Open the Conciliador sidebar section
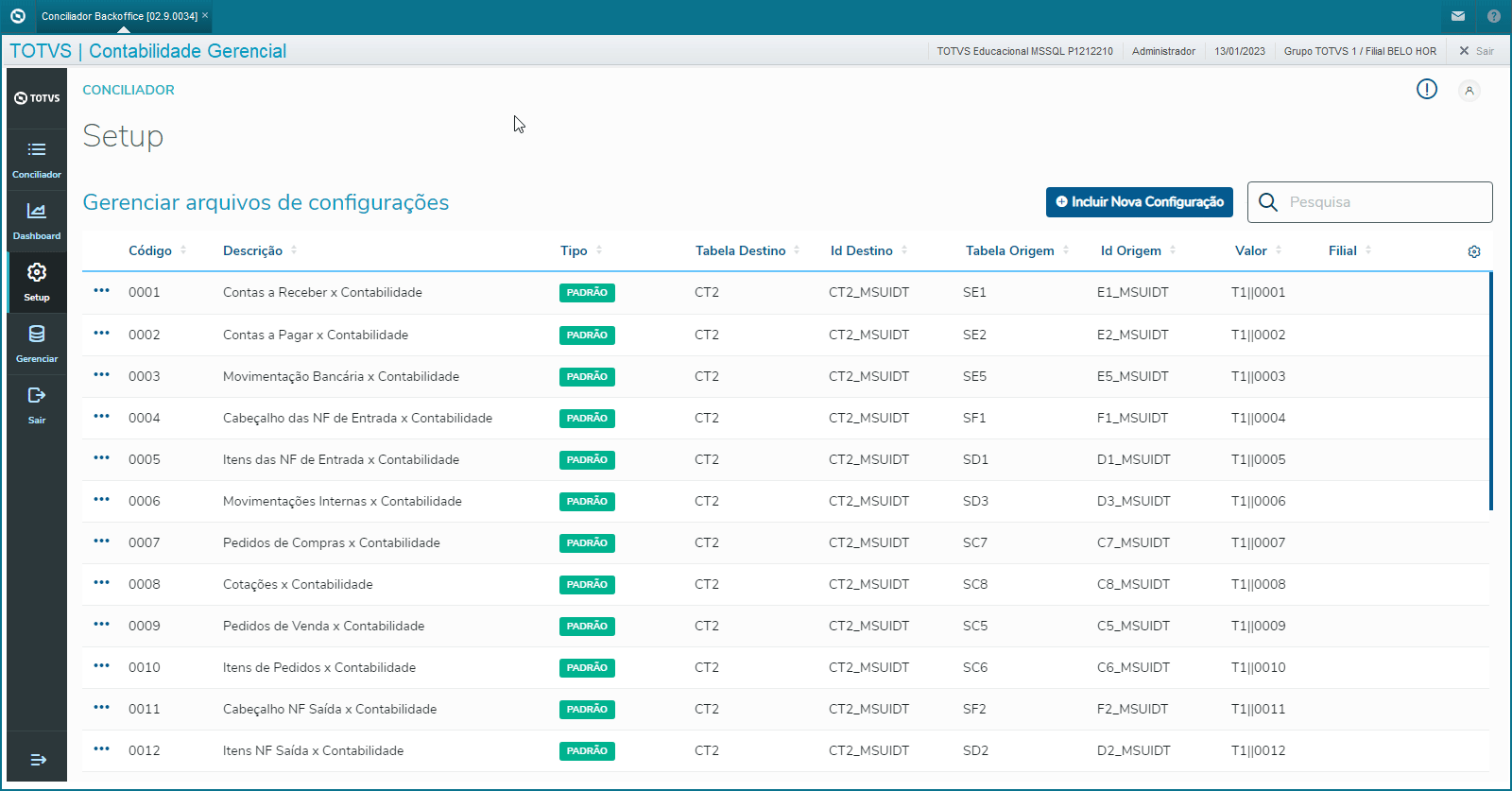Screen dimensions: 1512x791 tap(37, 160)
